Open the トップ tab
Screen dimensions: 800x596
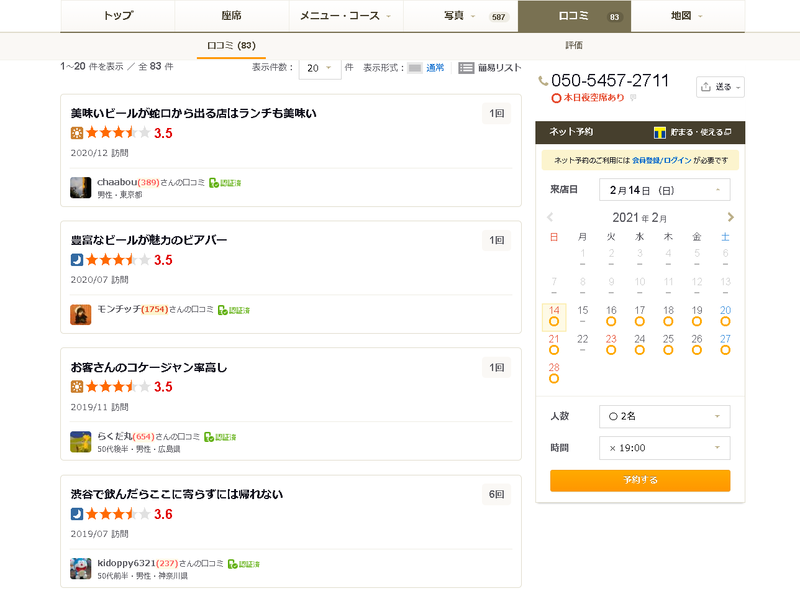[x=118, y=16]
